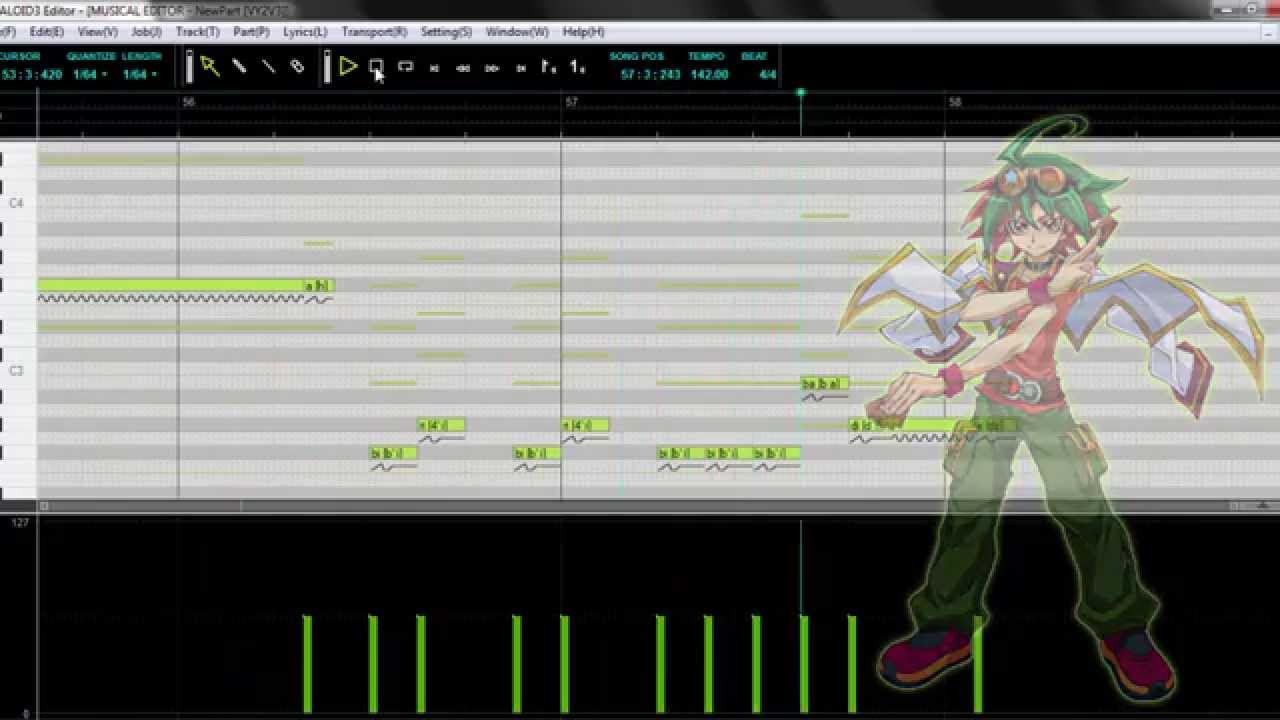
Task: Click the toolbar grip handle before the Play button
Action: click(x=326, y=67)
